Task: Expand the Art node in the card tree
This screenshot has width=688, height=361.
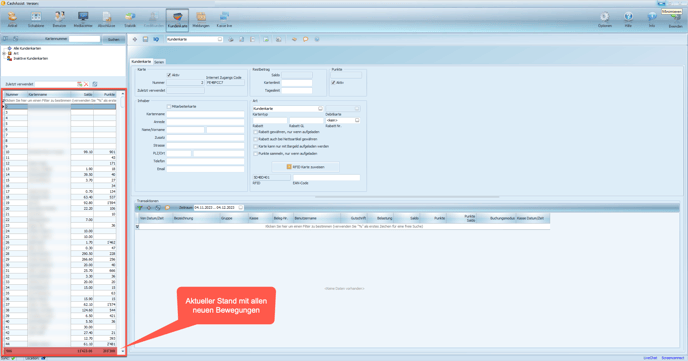Action: [4, 54]
